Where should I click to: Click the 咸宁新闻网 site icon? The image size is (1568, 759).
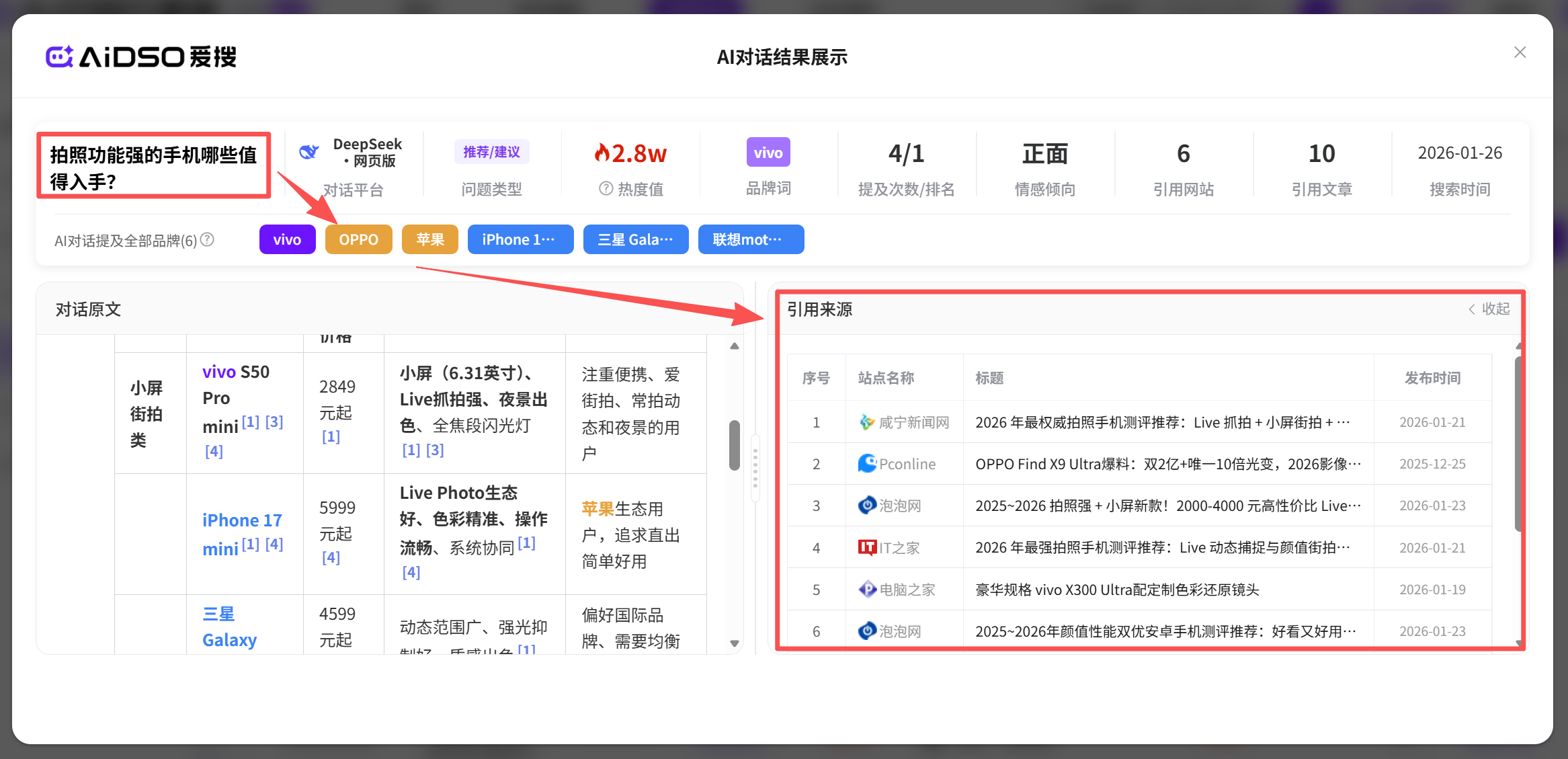click(867, 422)
